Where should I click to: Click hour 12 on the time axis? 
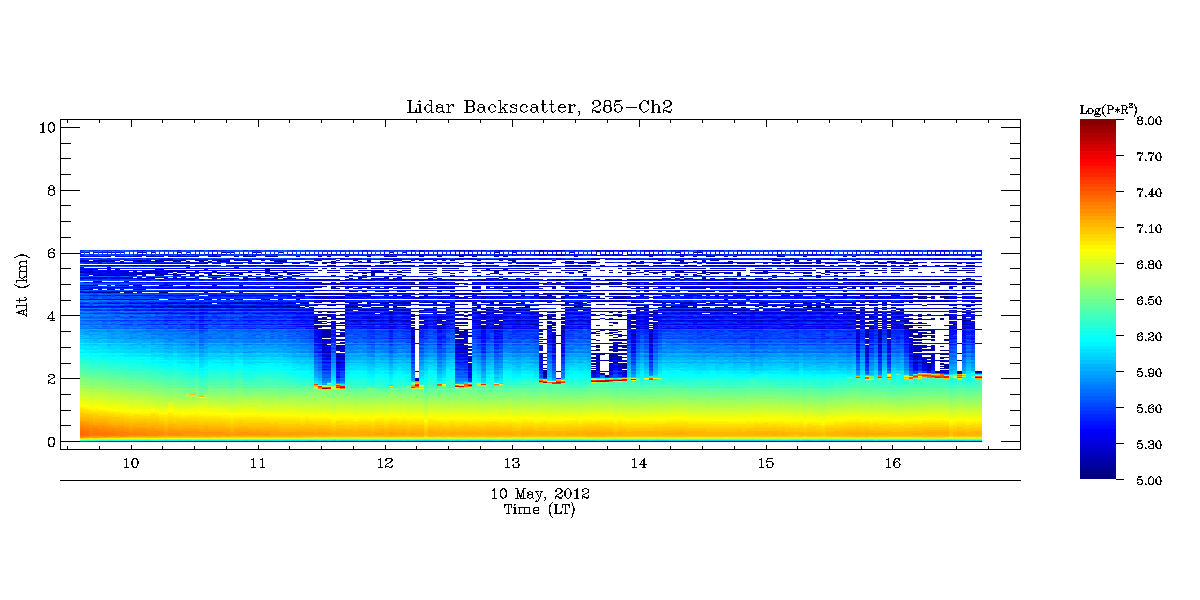tap(385, 464)
